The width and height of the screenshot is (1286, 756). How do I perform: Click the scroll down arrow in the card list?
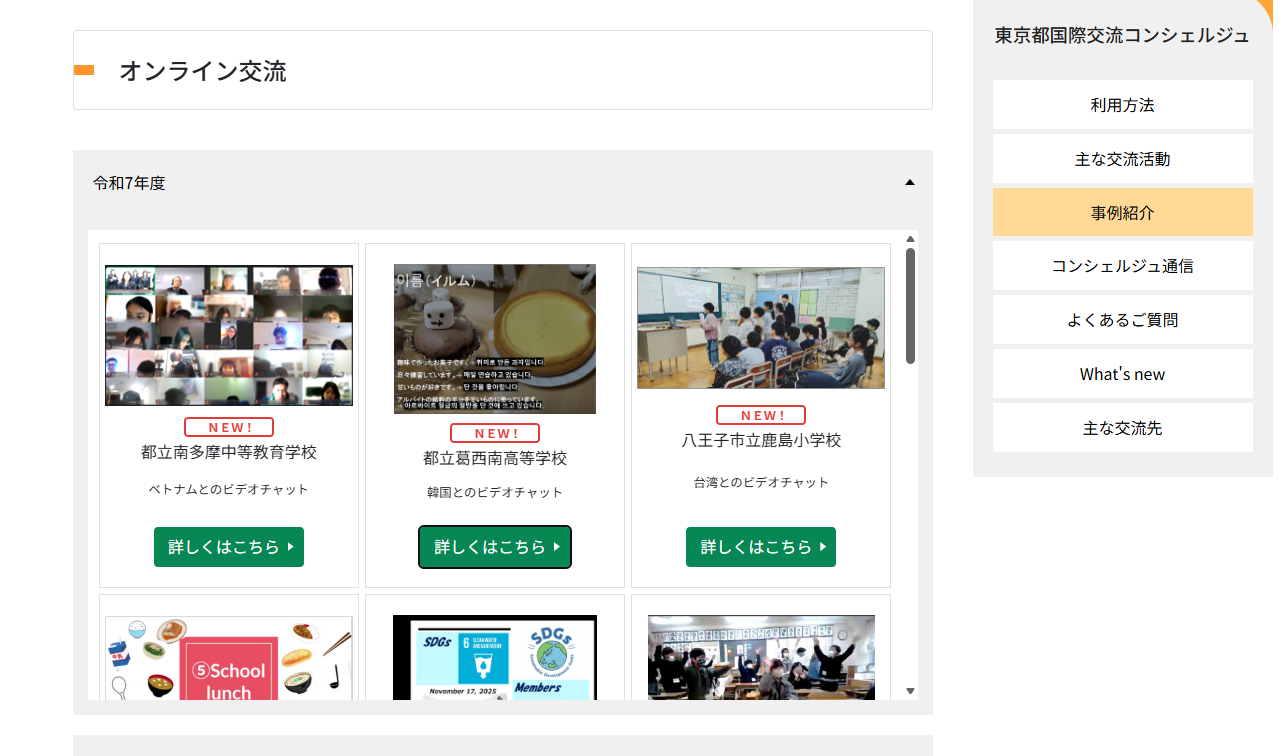pyautogui.click(x=910, y=691)
